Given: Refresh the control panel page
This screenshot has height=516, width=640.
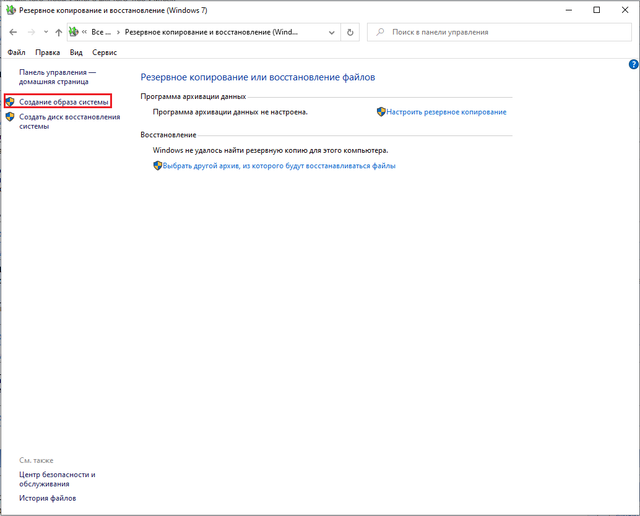Looking at the screenshot, I should [350, 32].
